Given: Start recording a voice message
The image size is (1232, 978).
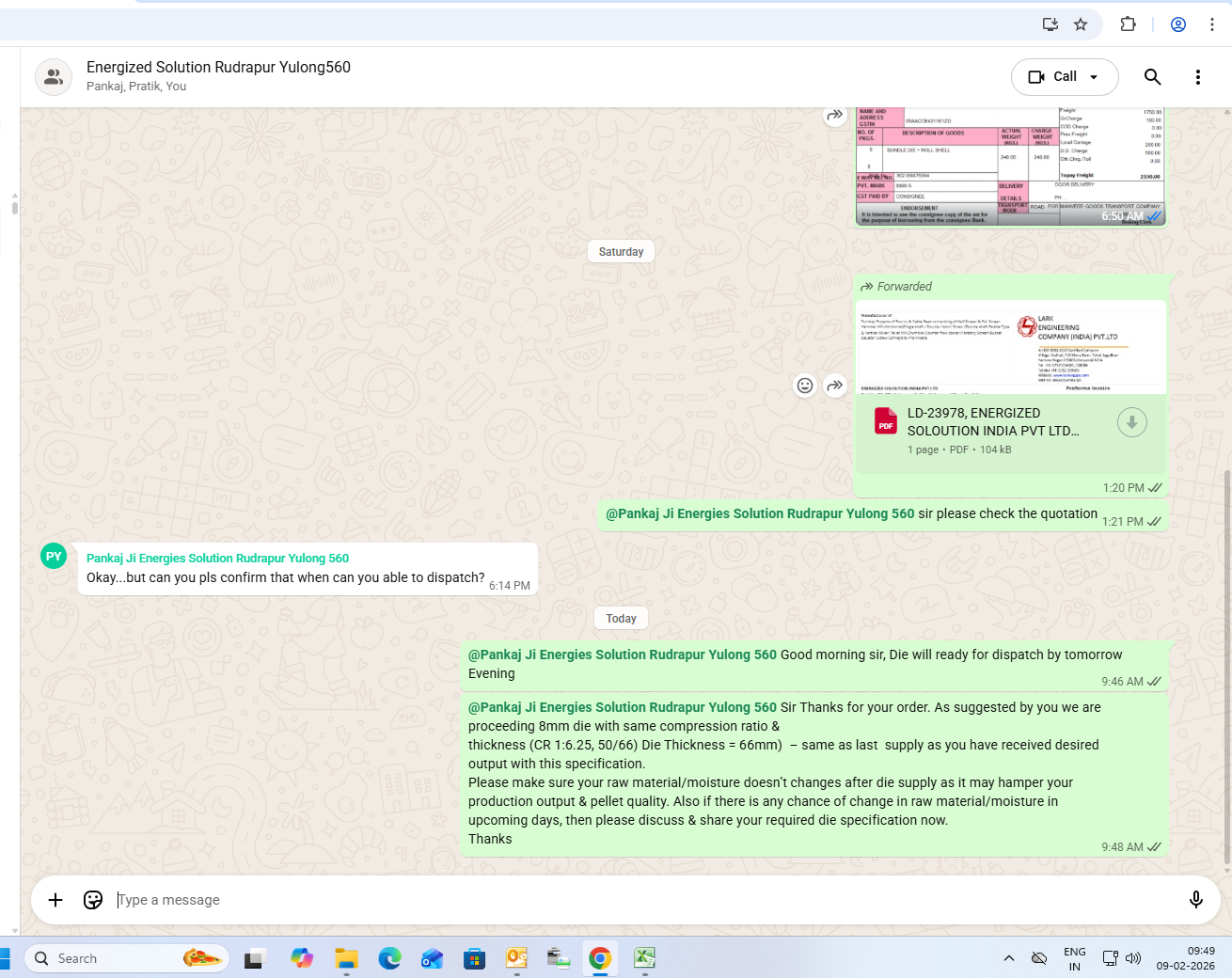Looking at the screenshot, I should [x=1195, y=900].
